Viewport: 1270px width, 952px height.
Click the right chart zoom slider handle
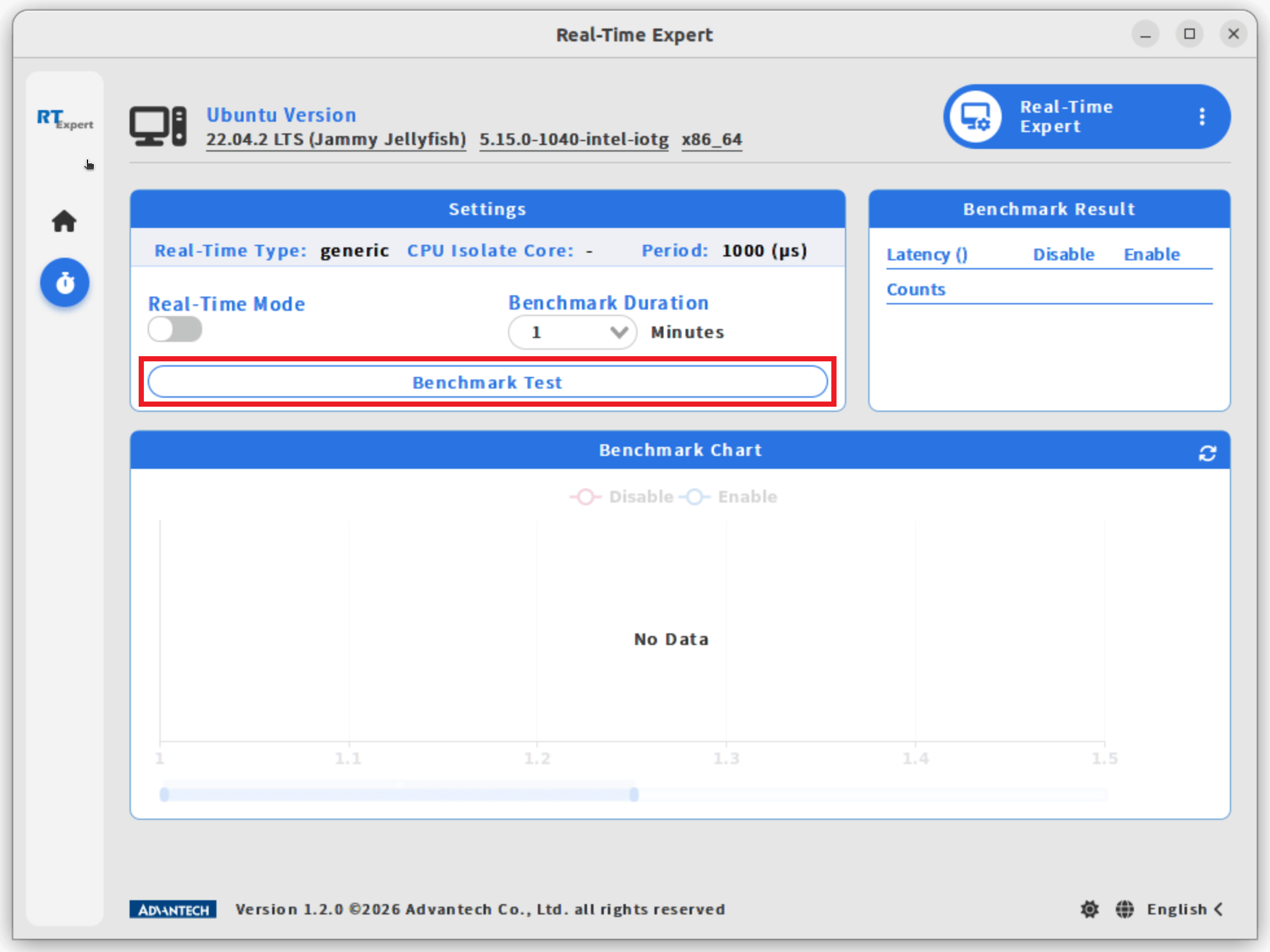[634, 795]
